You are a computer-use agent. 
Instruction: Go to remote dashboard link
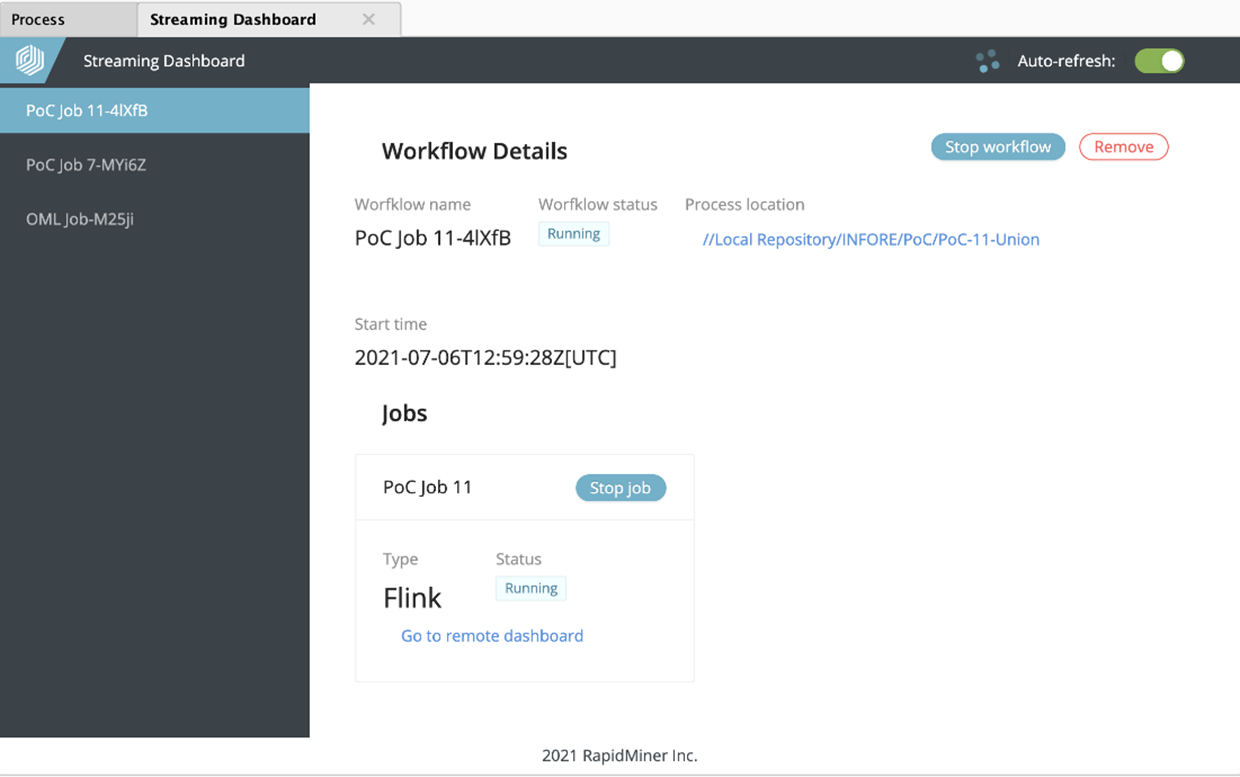(492, 636)
